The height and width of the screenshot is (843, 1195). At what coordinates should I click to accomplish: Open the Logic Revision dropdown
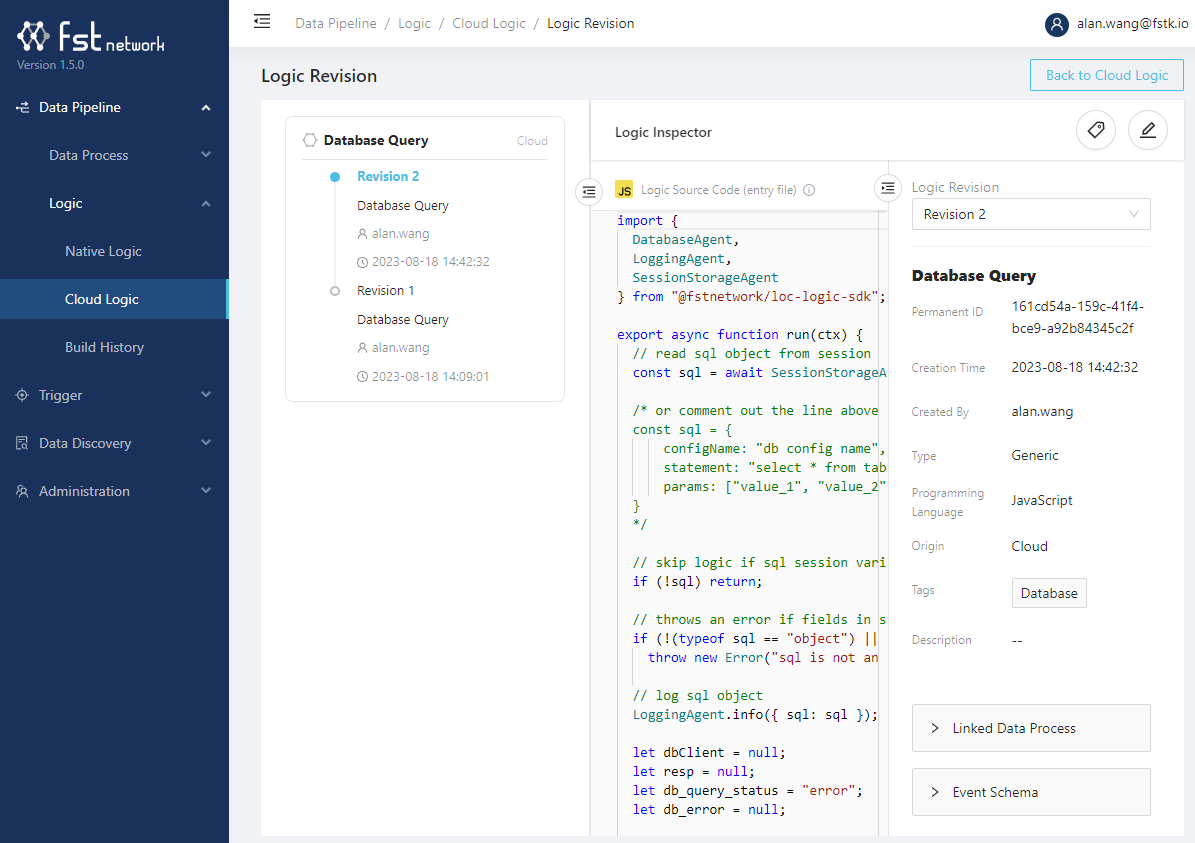[x=1030, y=214]
